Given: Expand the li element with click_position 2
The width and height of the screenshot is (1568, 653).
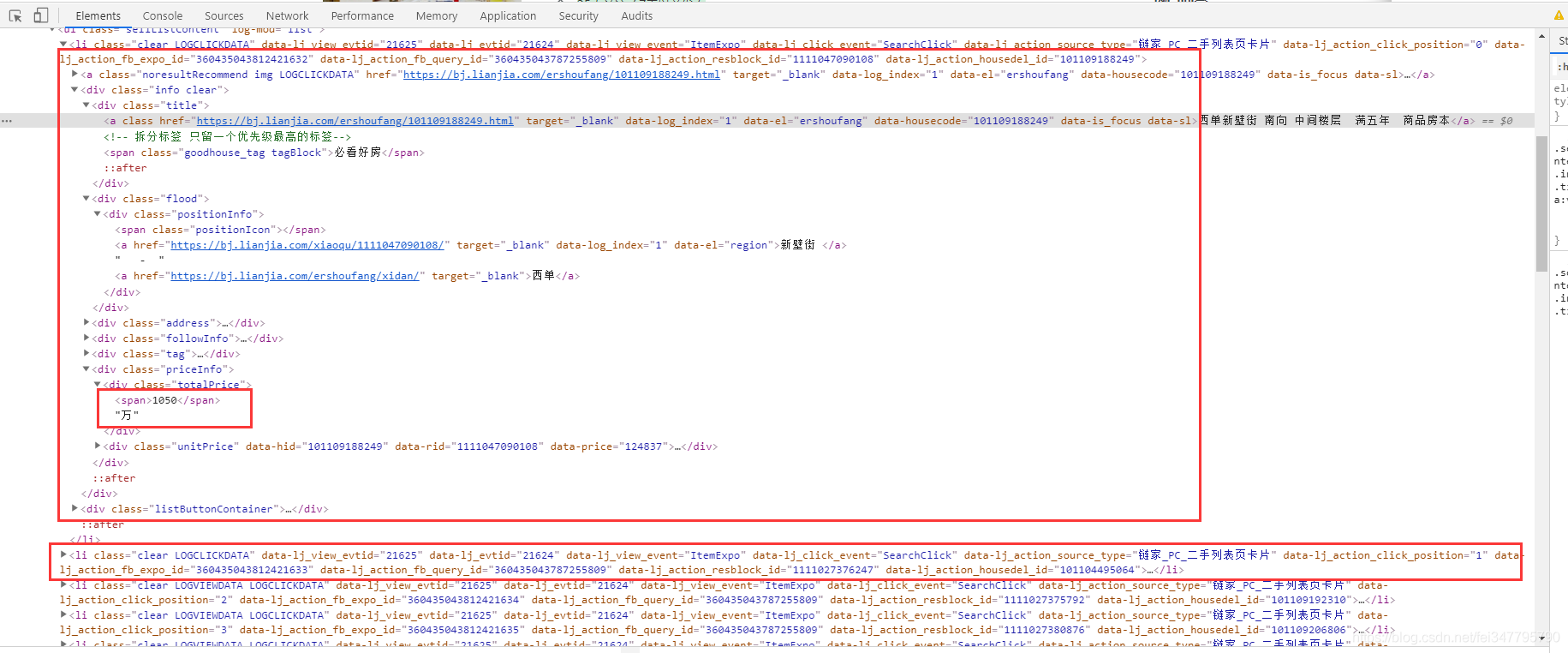Looking at the screenshot, I should pos(63,585).
